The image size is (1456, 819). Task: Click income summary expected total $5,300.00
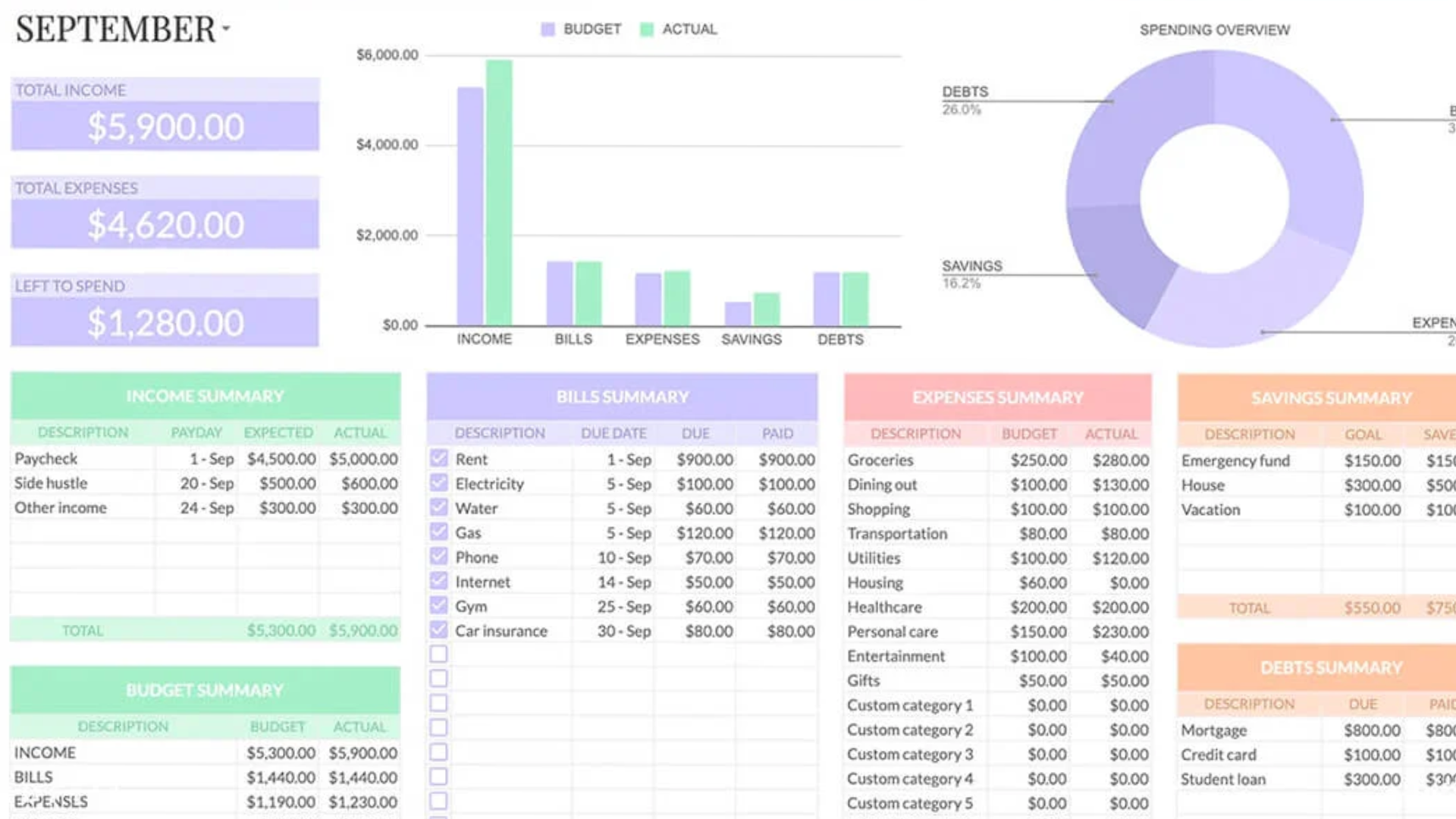pos(281,630)
